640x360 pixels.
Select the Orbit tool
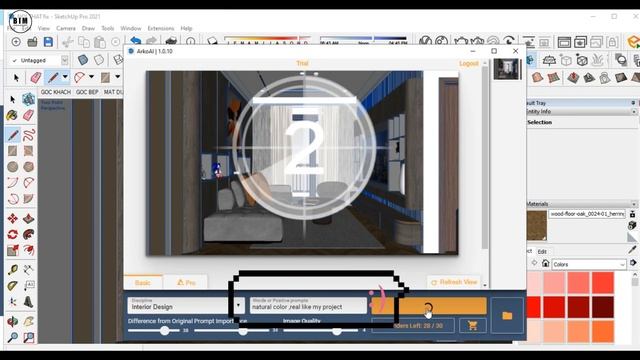[13, 321]
